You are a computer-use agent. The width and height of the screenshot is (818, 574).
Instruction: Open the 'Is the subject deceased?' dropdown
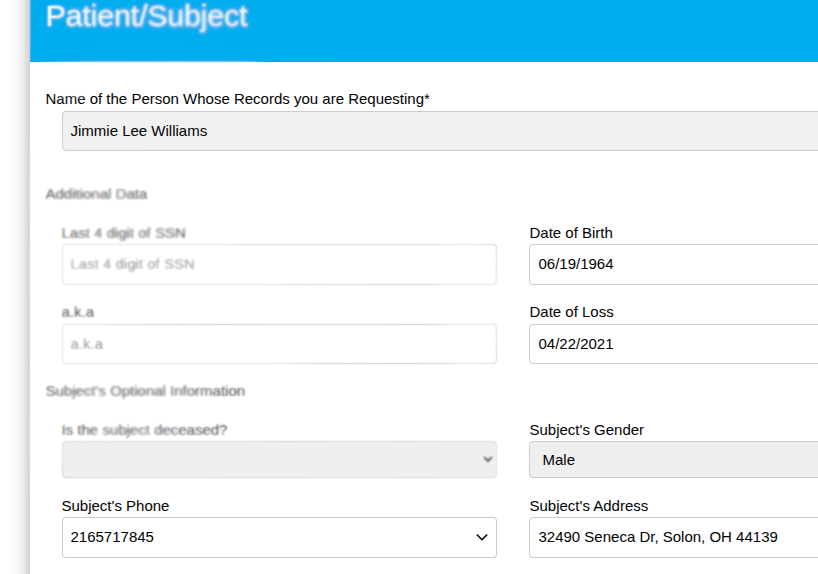(x=279, y=460)
